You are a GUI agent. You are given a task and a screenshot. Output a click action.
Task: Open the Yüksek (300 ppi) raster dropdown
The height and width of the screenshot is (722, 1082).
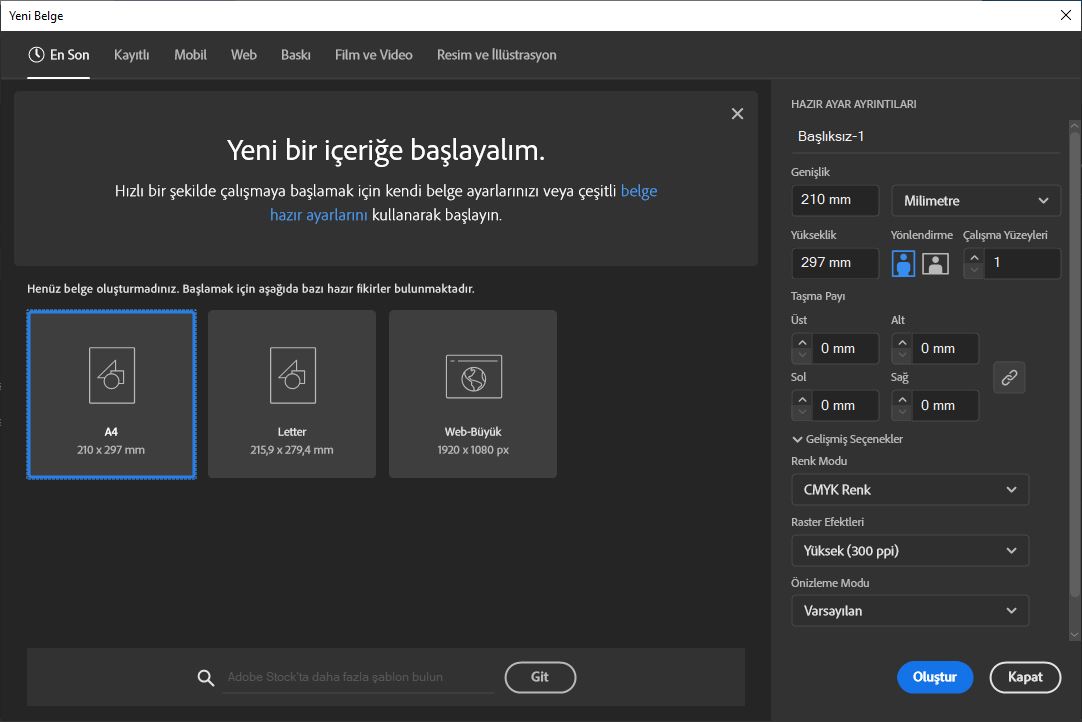[x=909, y=551]
